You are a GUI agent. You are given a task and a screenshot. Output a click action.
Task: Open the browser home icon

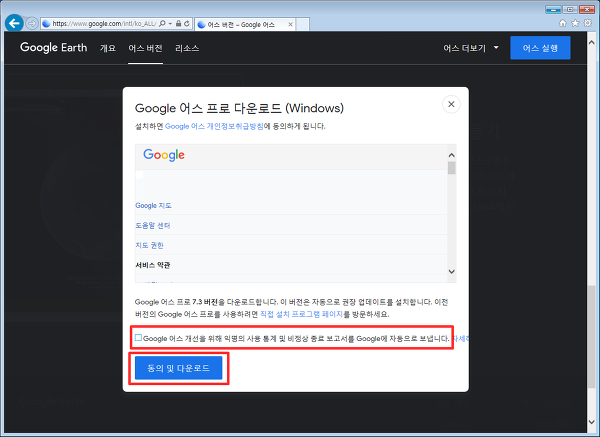pos(562,23)
